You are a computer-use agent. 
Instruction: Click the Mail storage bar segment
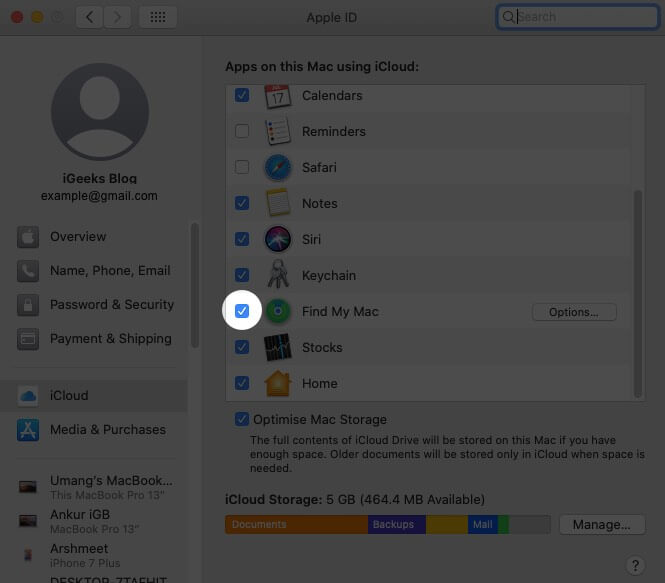click(x=483, y=524)
